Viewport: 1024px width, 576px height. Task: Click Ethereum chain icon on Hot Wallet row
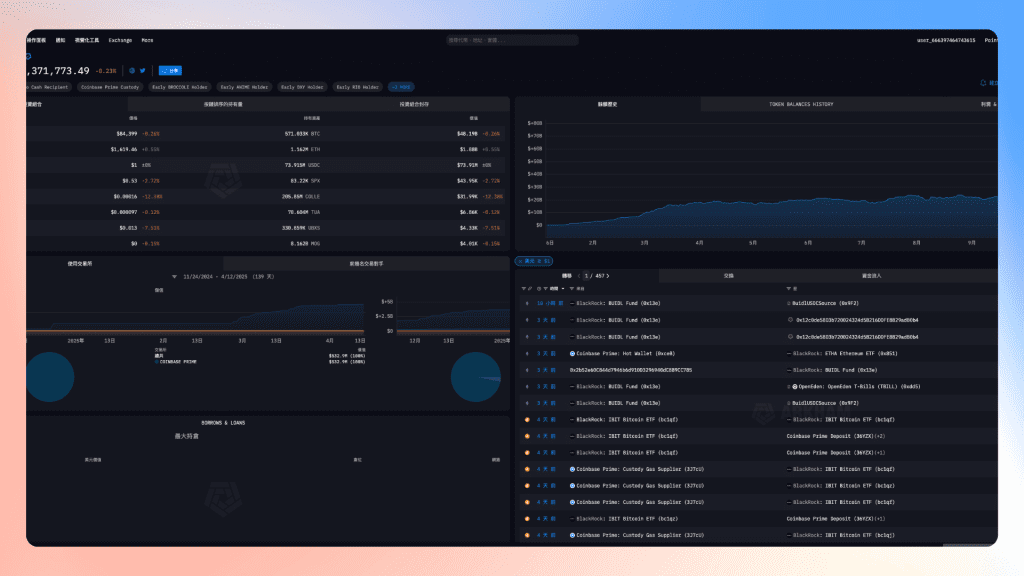(x=527, y=354)
